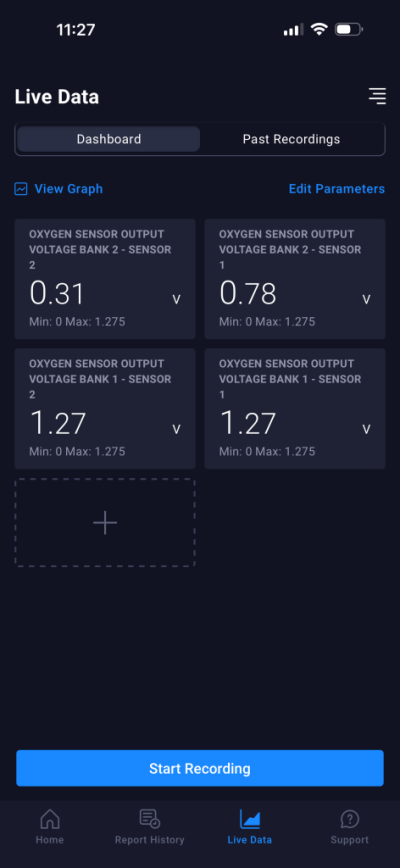Tap the Live Data chart icon
This screenshot has height=868, width=400.
250,819
